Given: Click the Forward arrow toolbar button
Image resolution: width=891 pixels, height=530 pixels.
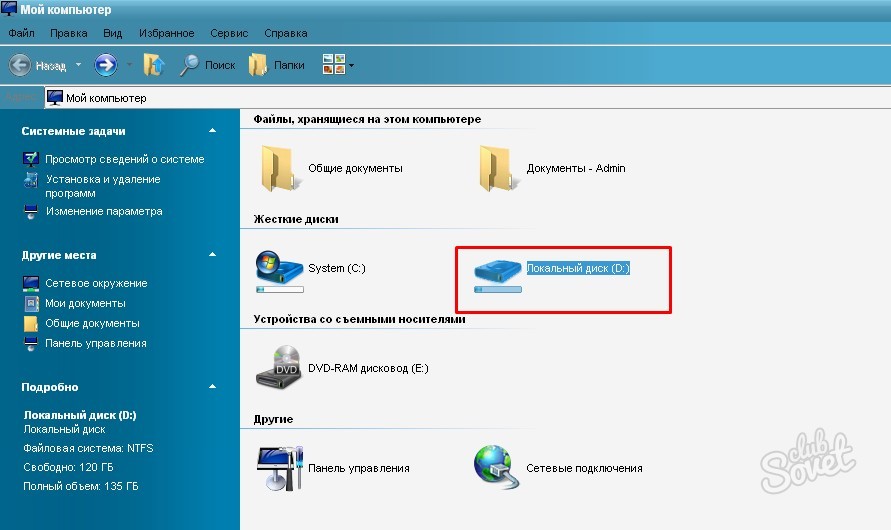Looking at the screenshot, I should click(106, 65).
